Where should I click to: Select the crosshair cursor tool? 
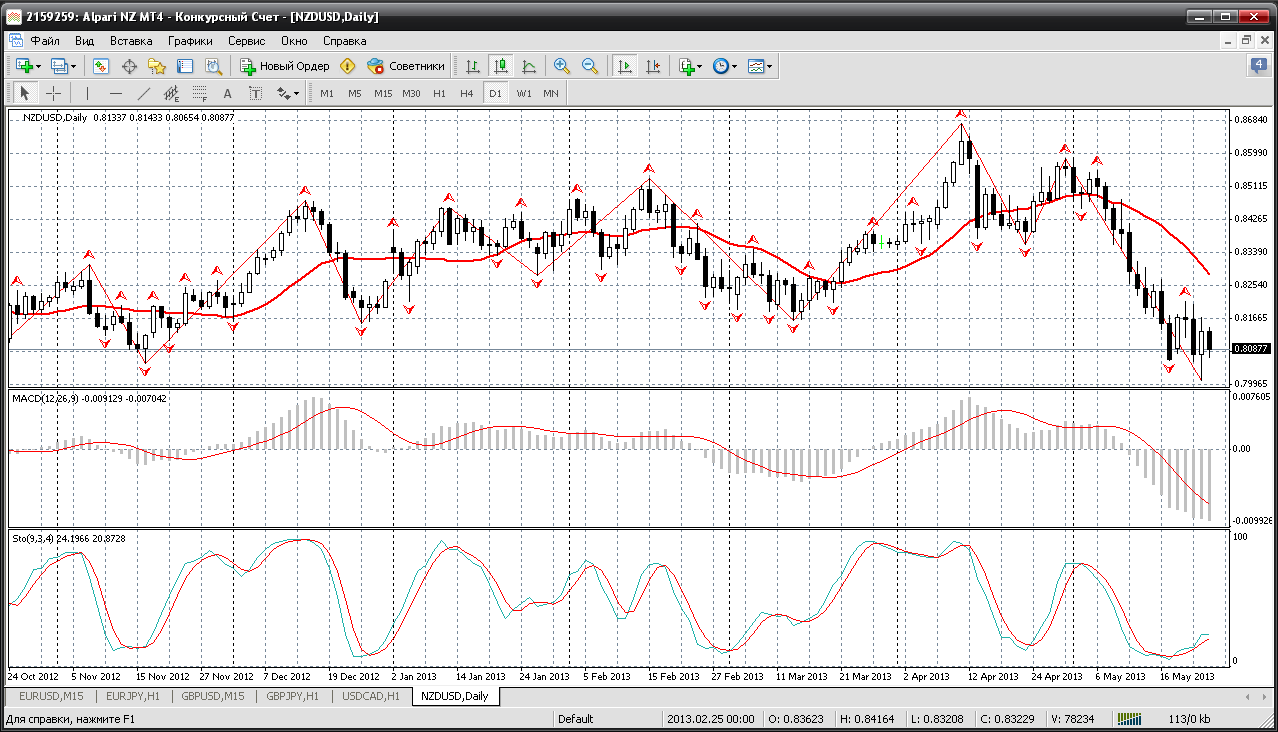54,93
